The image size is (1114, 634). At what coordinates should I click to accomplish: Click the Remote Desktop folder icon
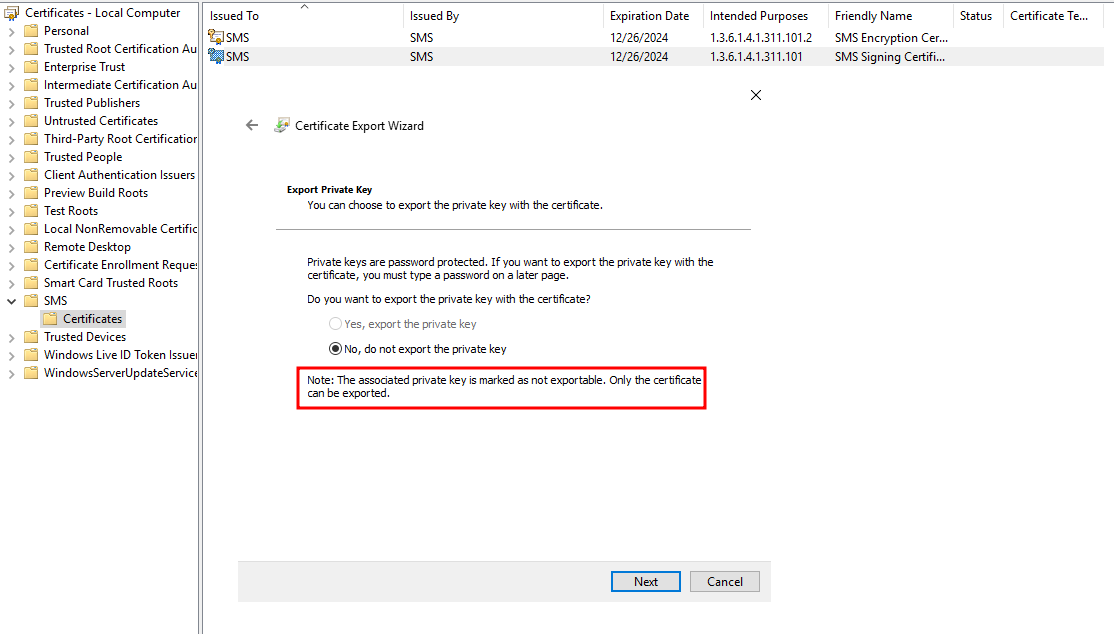pyautogui.click(x=31, y=247)
